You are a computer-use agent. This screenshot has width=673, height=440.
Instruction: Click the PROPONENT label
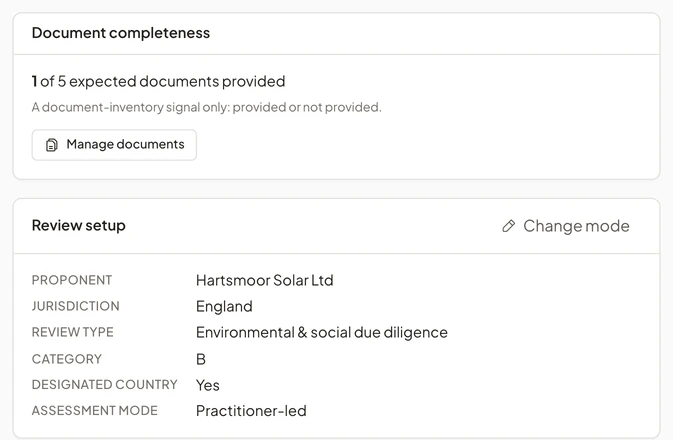(x=72, y=280)
